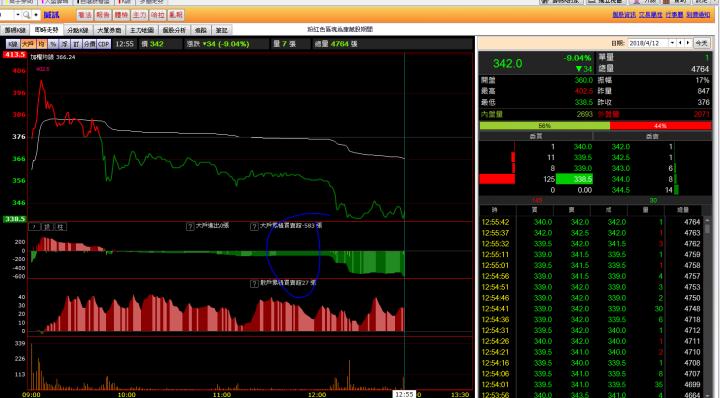Open the help icon beside 大戶累積買賣超 label

pyautogui.click(x=254, y=226)
